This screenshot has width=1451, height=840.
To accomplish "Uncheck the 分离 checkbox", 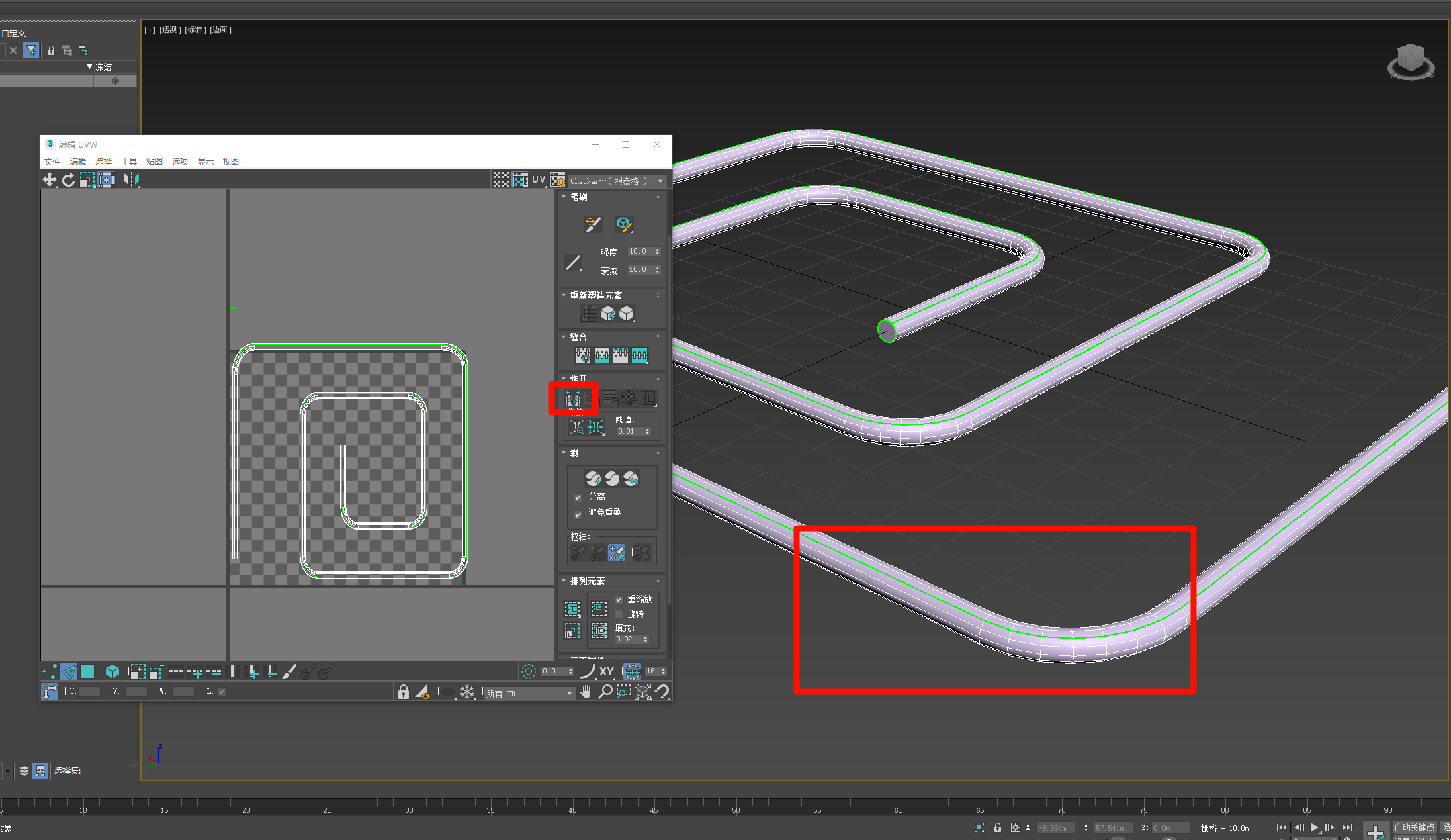I will (578, 498).
